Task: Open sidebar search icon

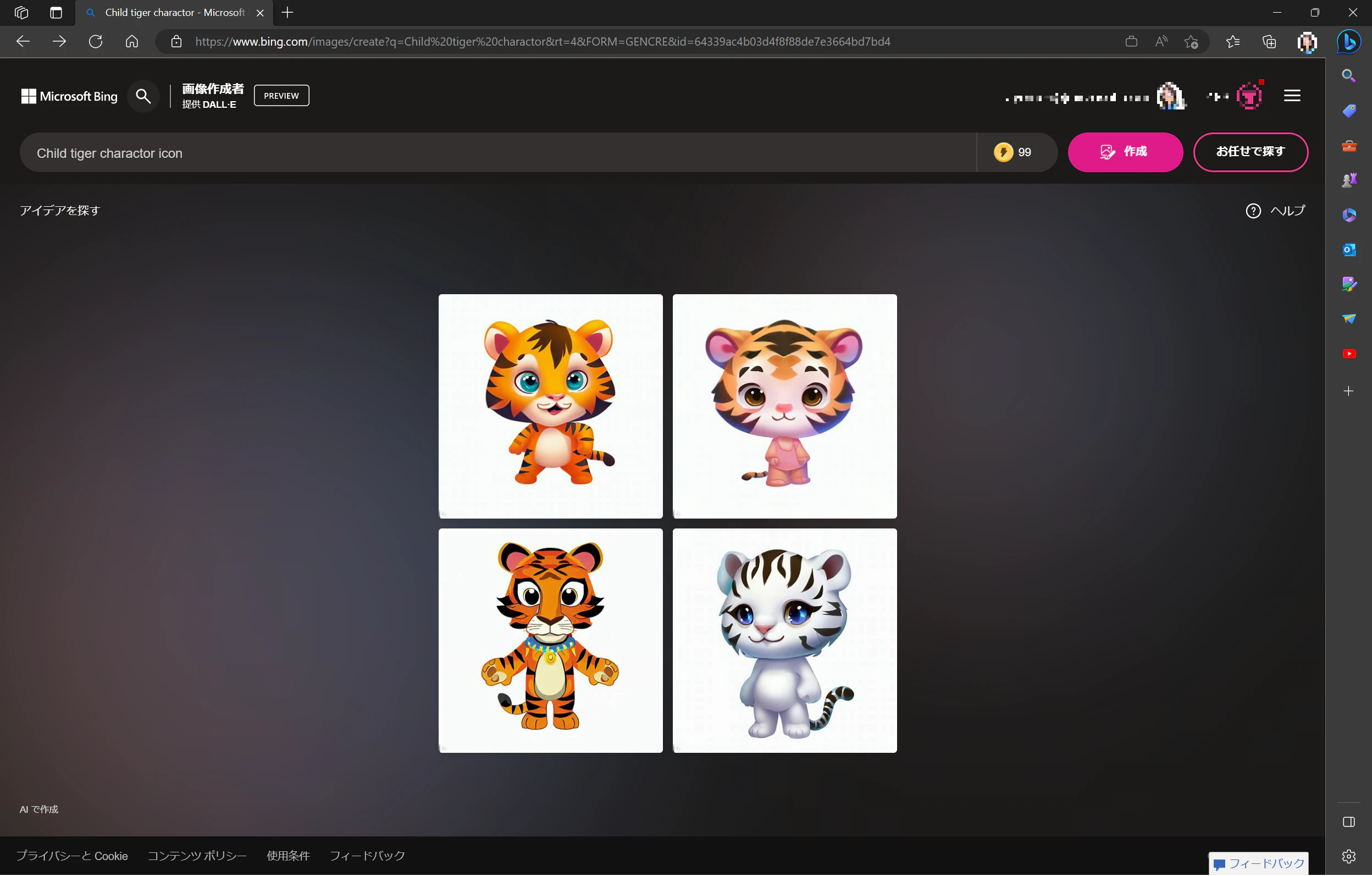Action: pyautogui.click(x=1349, y=76)
